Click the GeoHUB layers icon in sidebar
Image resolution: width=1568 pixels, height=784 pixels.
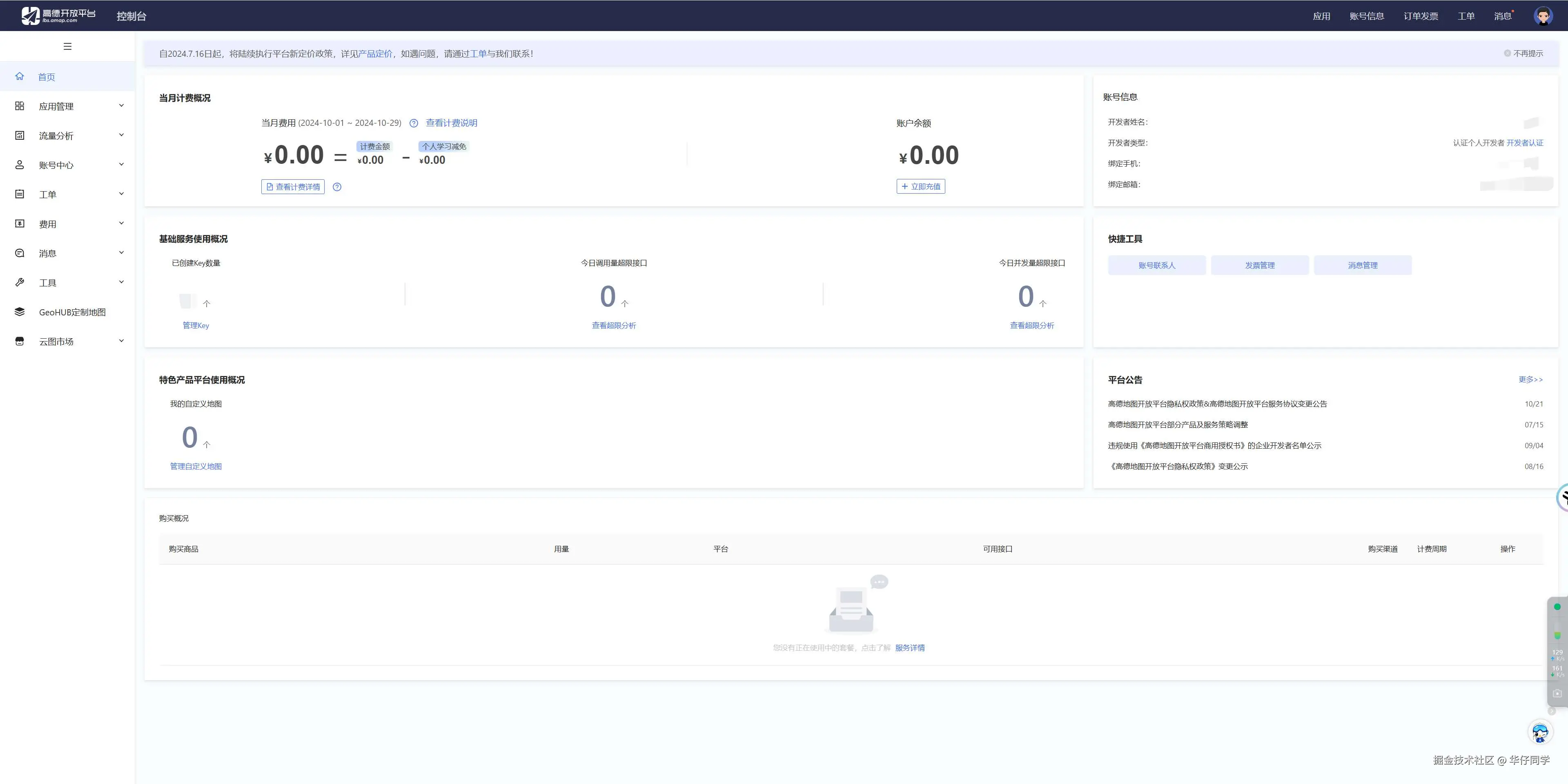coord(20,312)
